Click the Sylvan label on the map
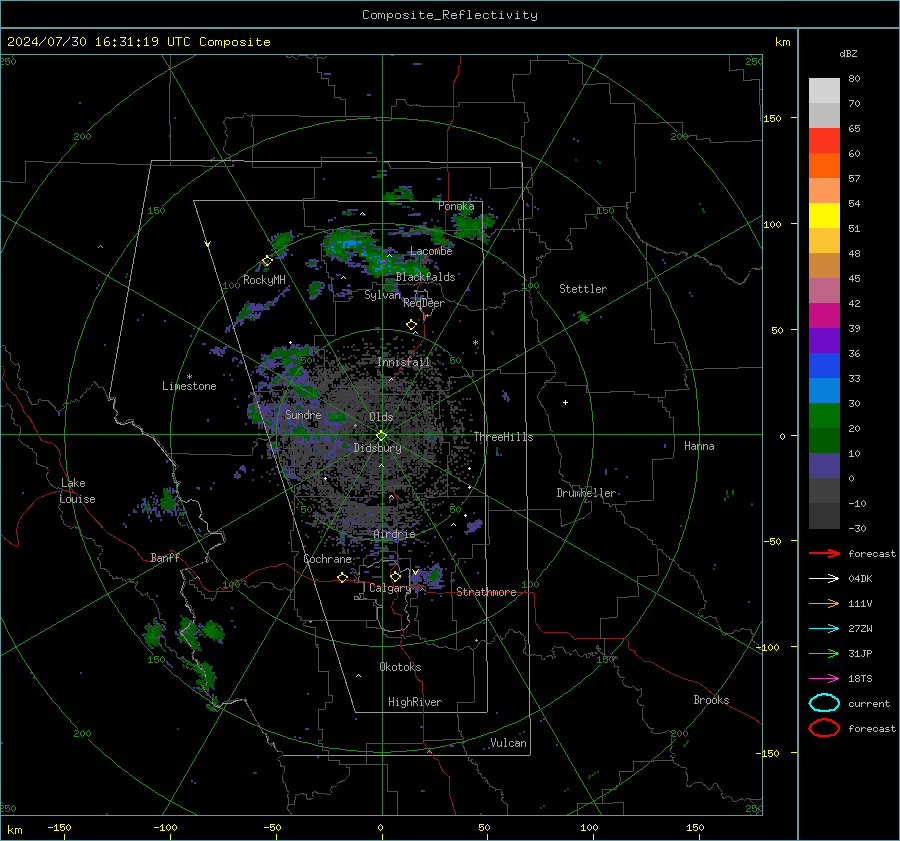The height and width of the screenshot is (841, 900). pyautogui.click(x=382, y=295)
